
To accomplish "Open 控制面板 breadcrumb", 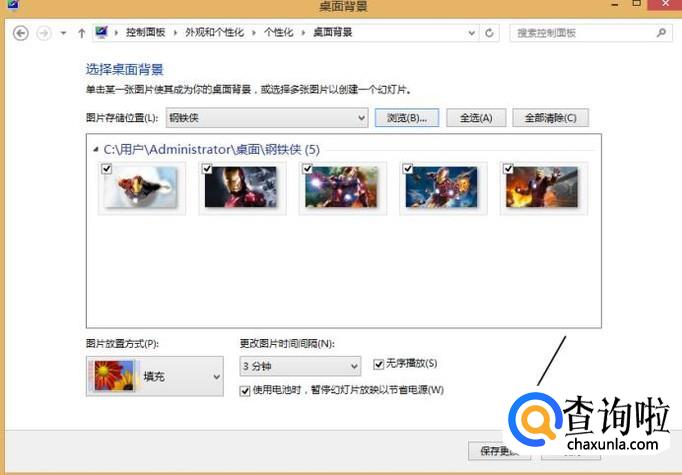I will pyautogui.click(x=146, y=32).
